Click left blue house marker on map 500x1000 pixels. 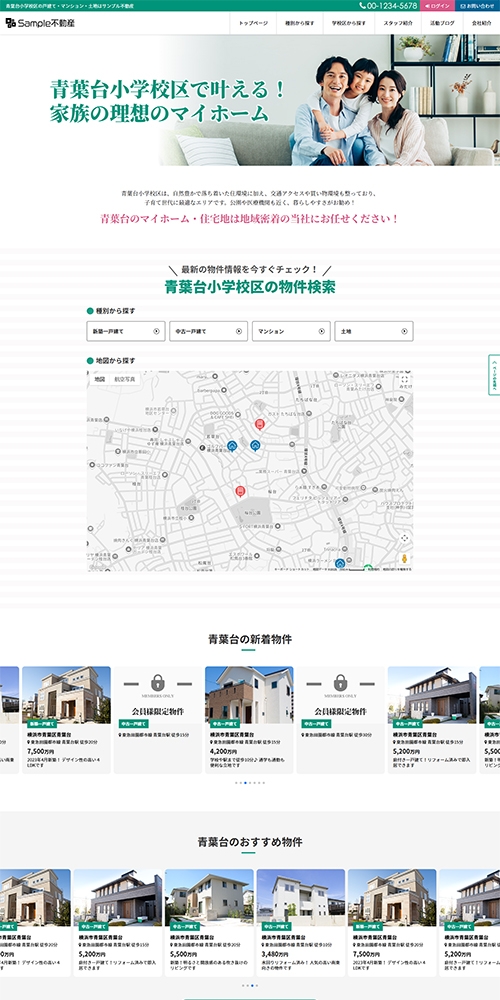(x=232, y=446)
